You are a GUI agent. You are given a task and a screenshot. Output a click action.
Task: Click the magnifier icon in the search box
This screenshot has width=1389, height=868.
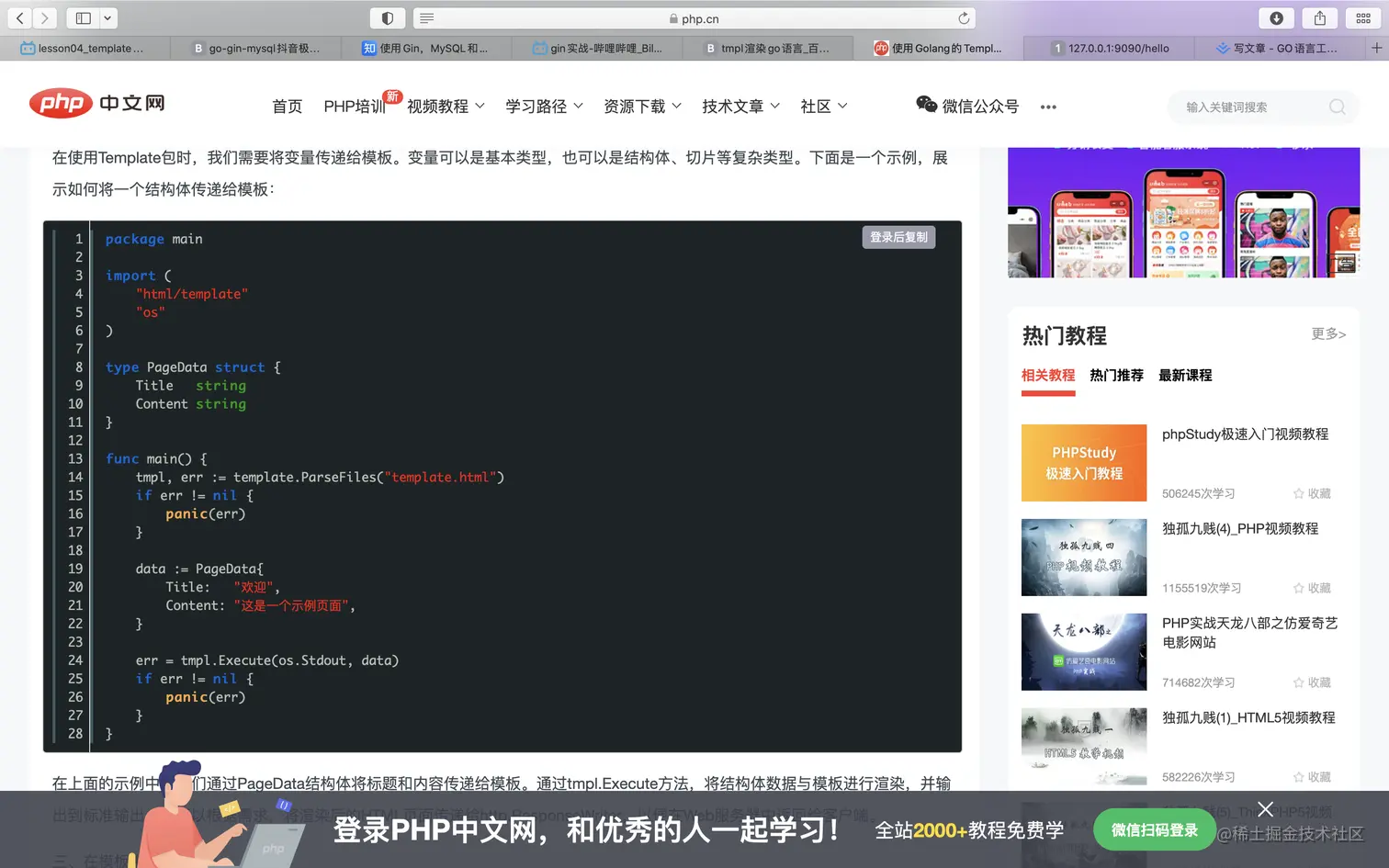(1337, 107)
